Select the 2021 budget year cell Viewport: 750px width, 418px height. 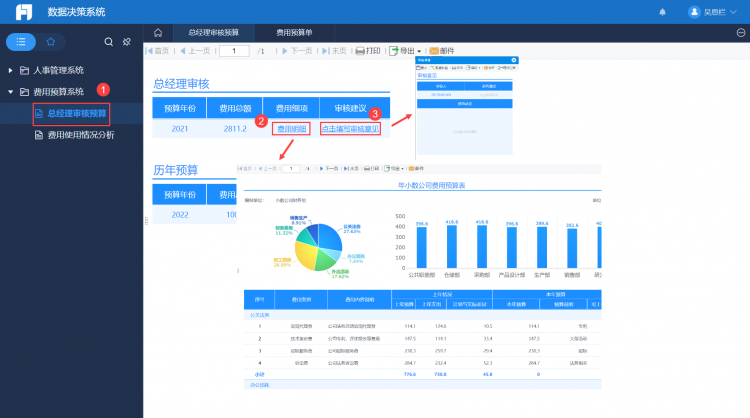pos(180,129)
